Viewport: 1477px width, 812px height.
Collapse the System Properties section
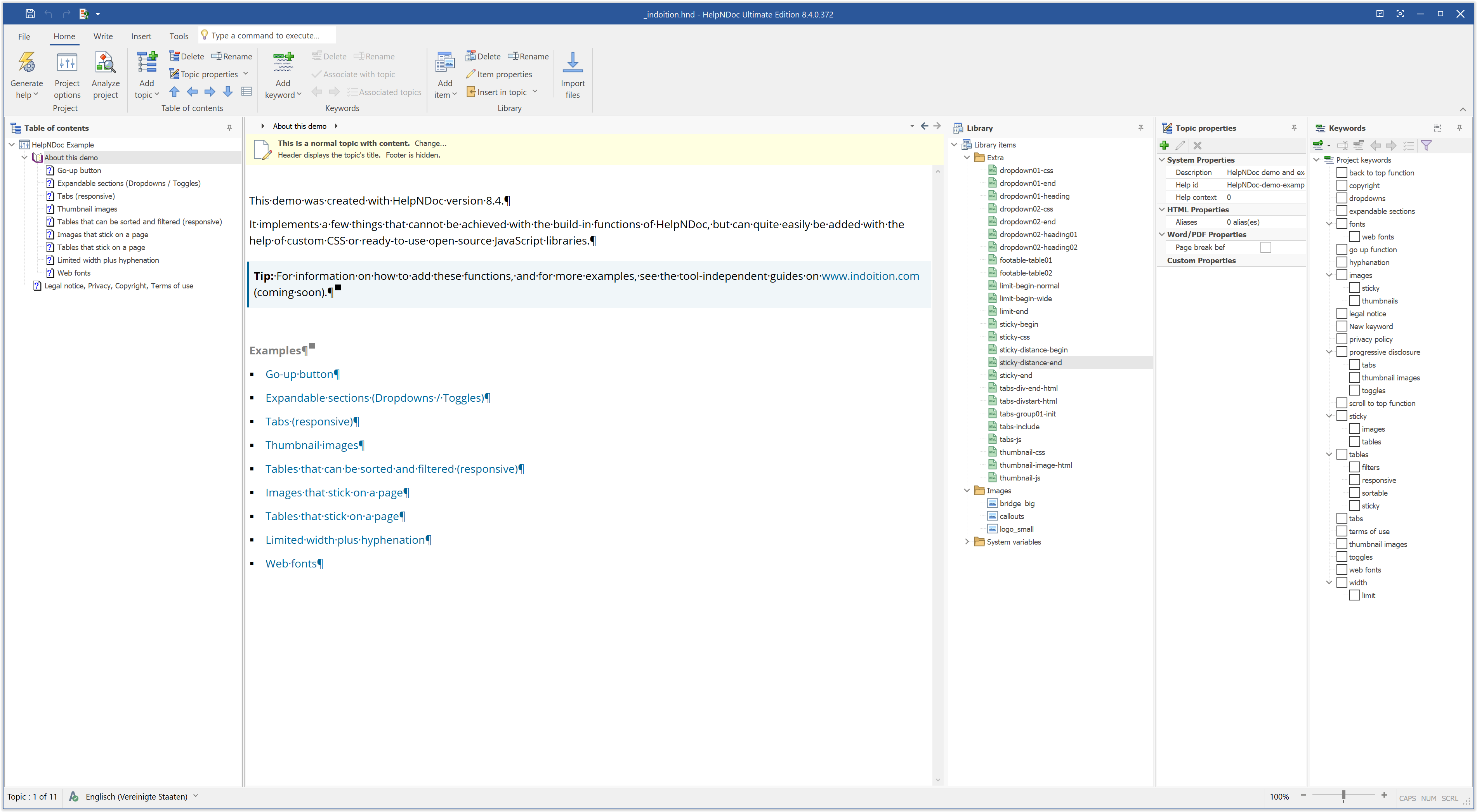click(1162, 160)
